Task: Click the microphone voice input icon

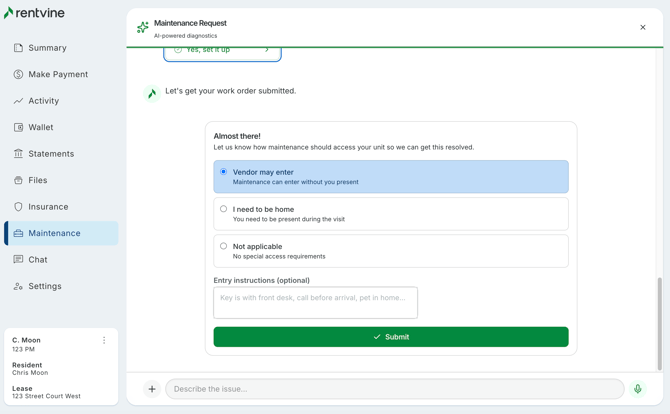Action: 637,389
